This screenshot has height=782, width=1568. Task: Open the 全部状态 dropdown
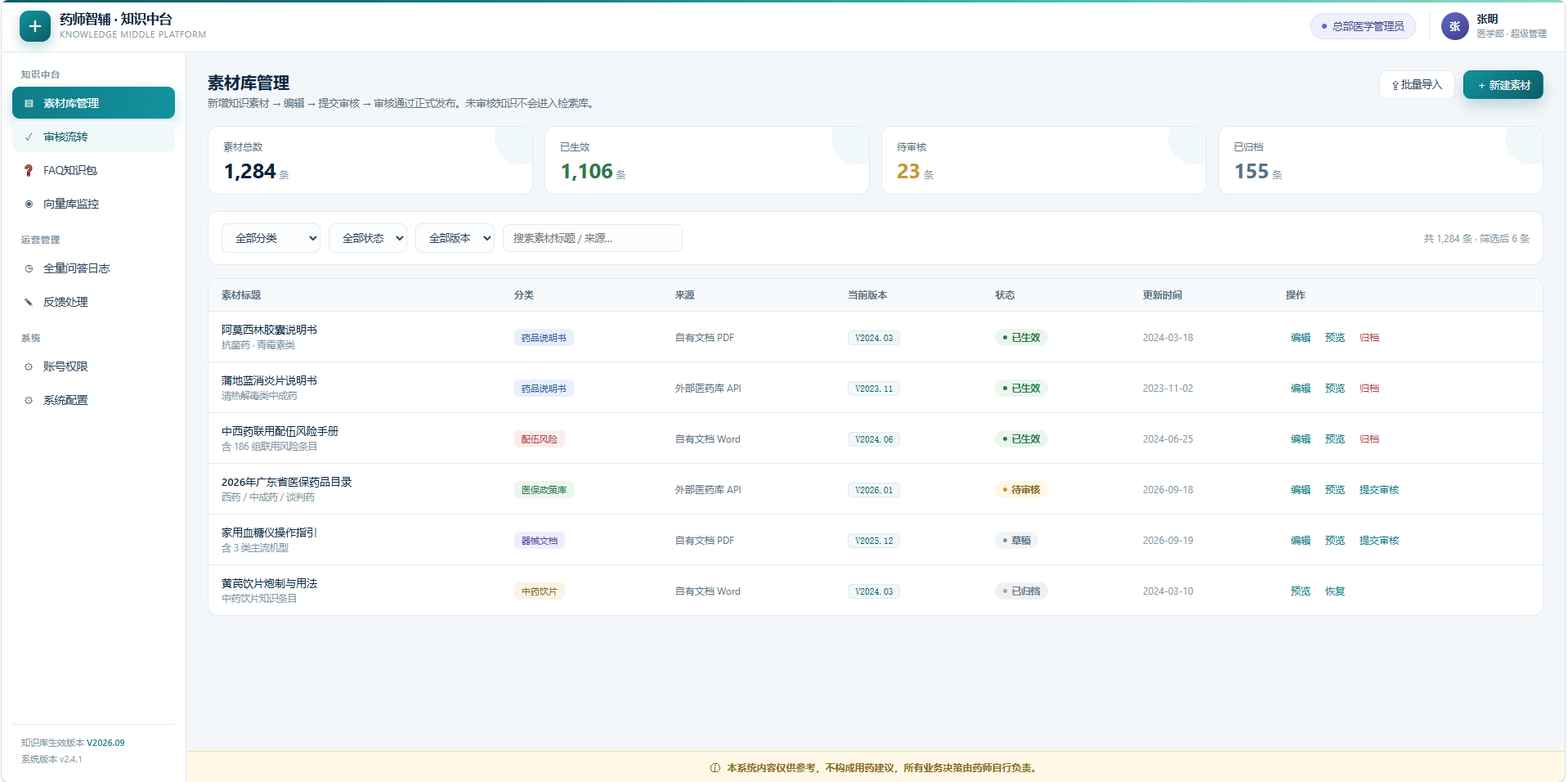point(368,238)
